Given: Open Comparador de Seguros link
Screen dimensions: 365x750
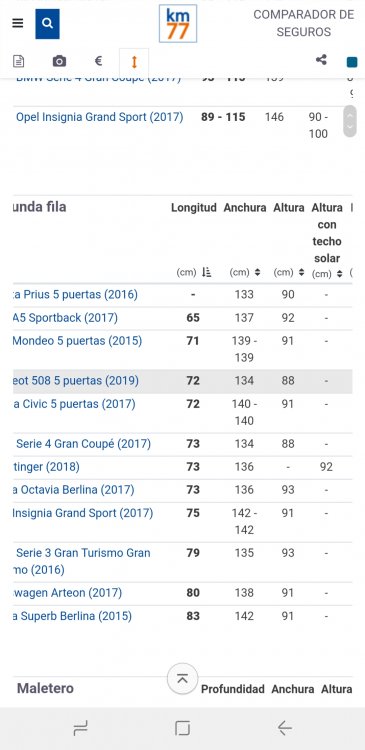Looking at the screenshot, I should point(304,23).
